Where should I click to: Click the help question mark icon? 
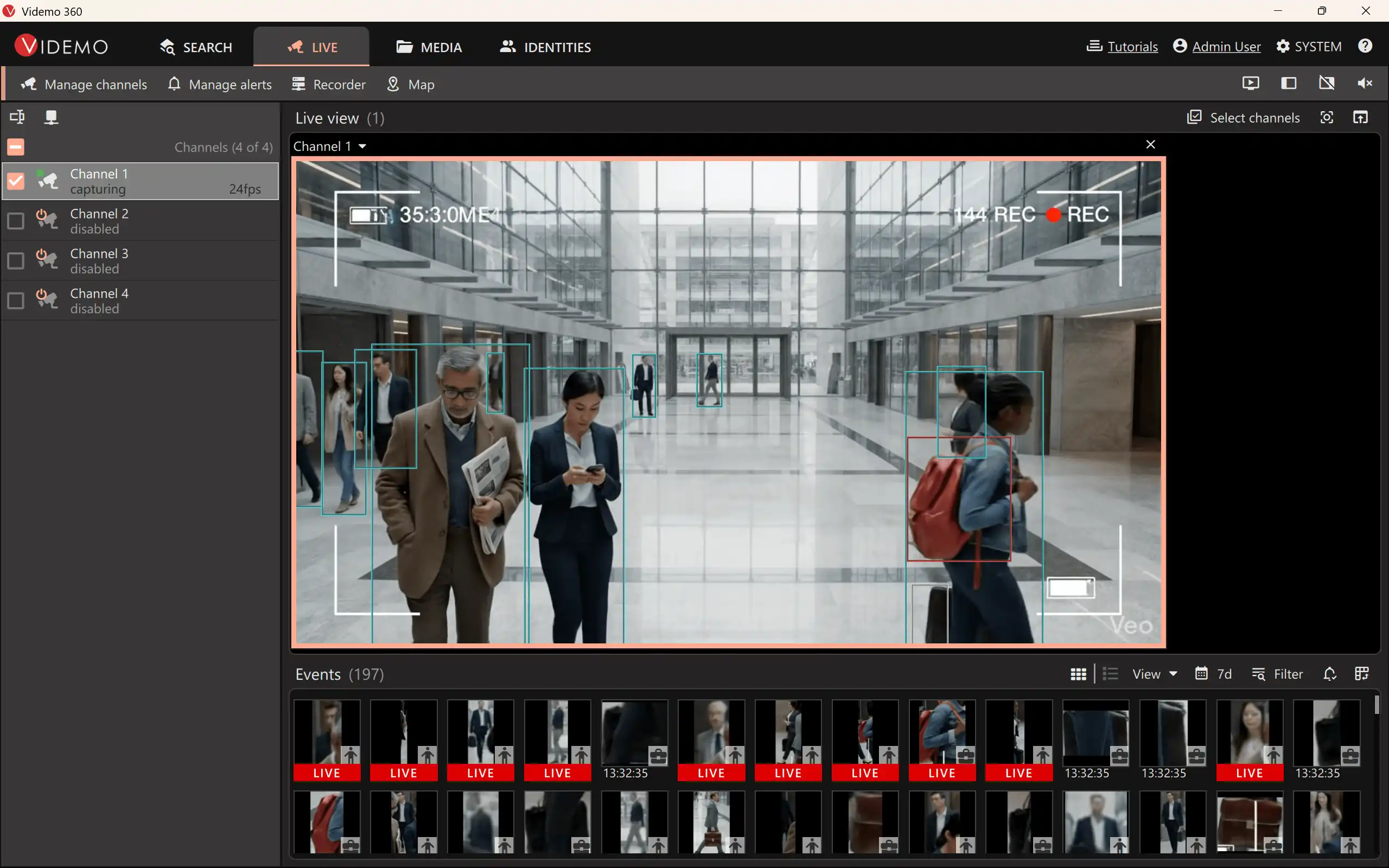coord(1365,46)
